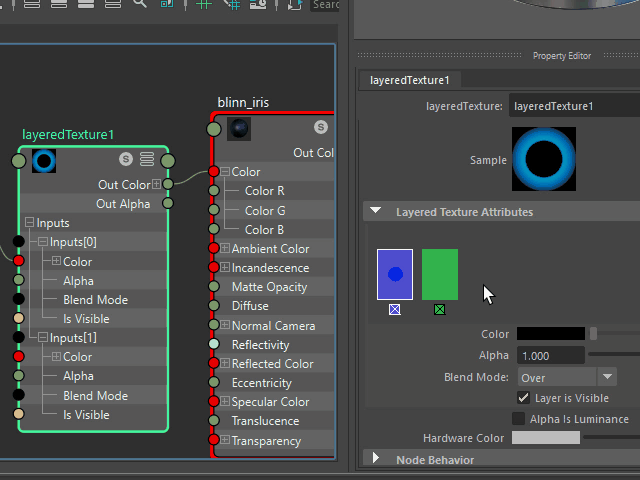Click the view mode icon on layeredTexture1 node
Screen dimensions: 640x480
click(147, 159)
